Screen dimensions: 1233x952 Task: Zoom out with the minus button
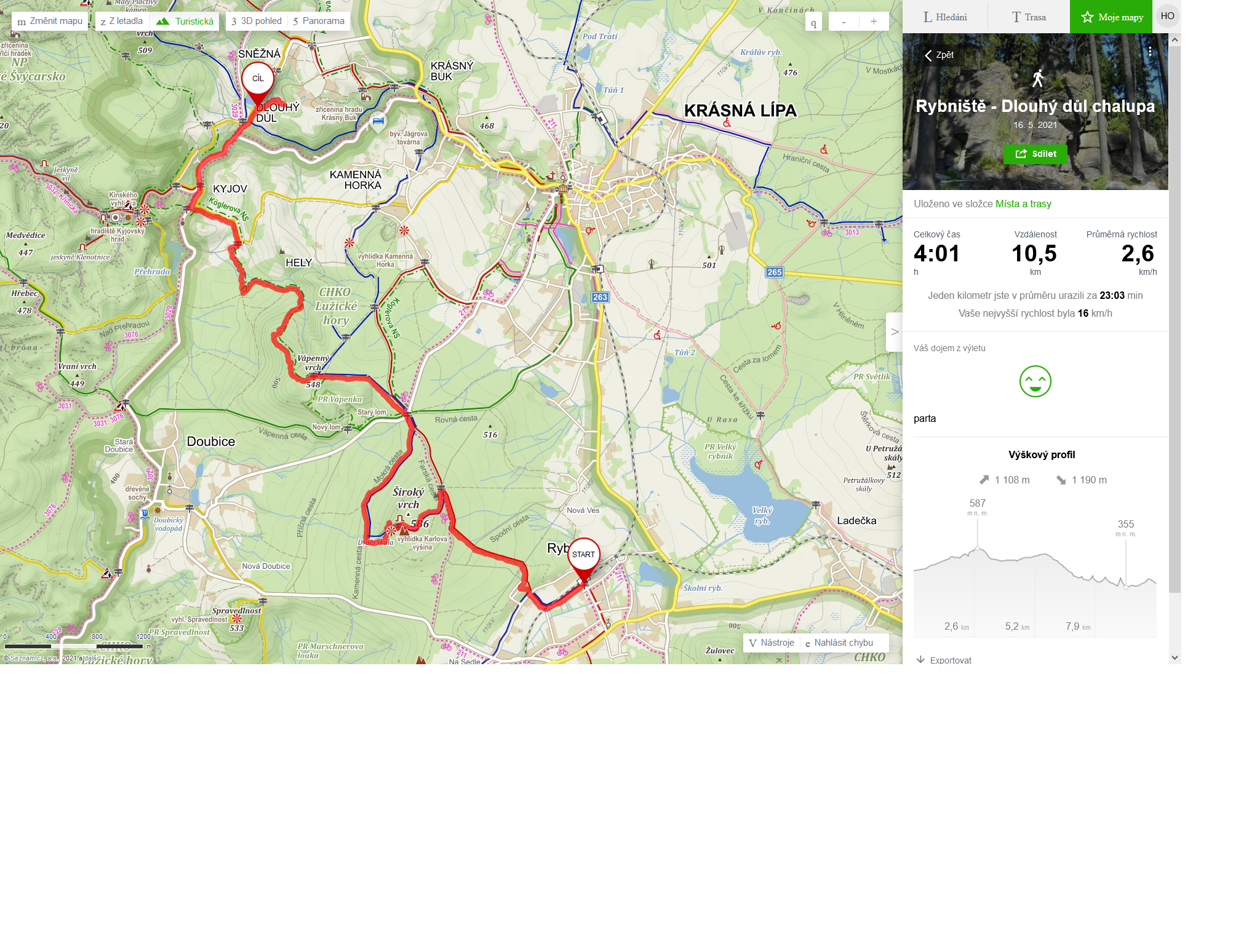click(844, 22)
